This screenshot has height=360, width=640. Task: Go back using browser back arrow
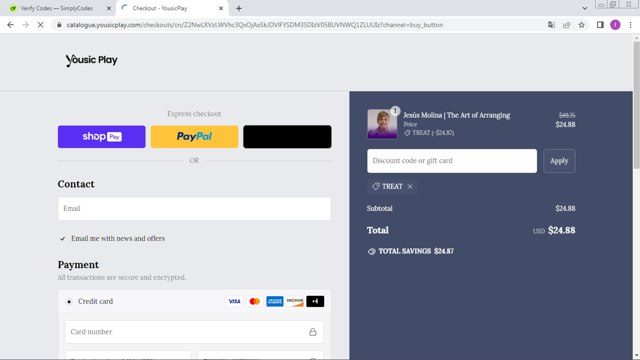tap(11, 25)
